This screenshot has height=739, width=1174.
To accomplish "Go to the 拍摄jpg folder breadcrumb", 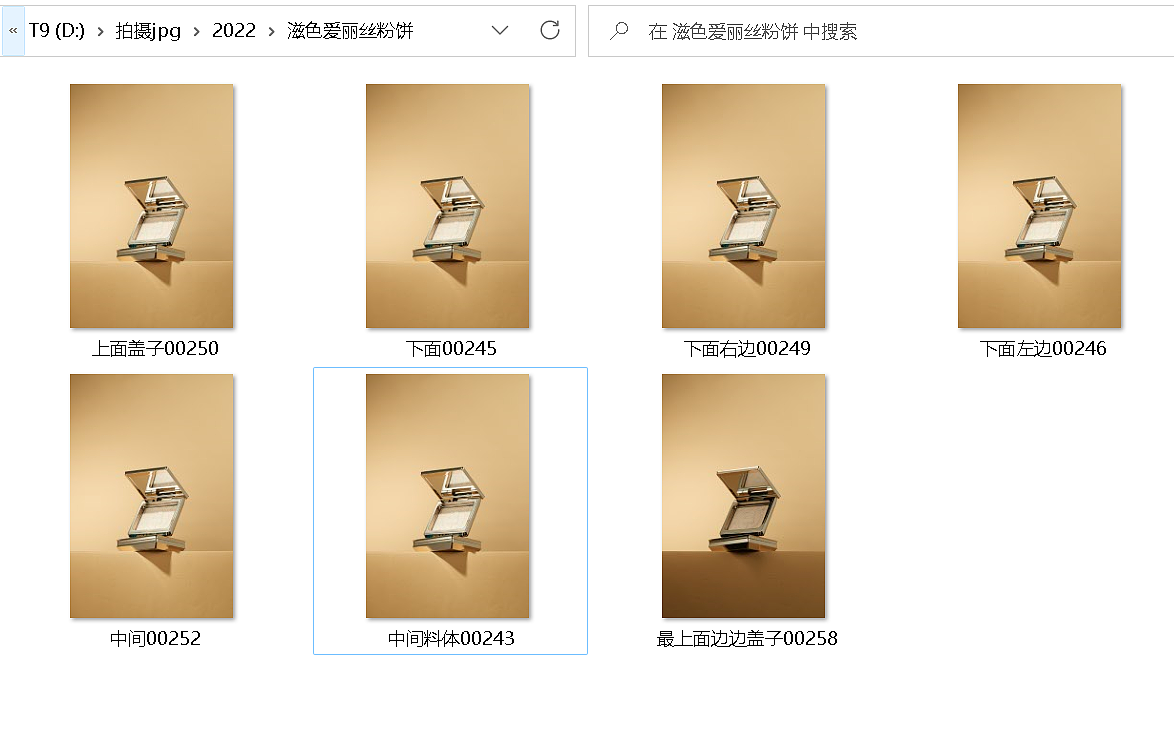I will coord(148,31).
